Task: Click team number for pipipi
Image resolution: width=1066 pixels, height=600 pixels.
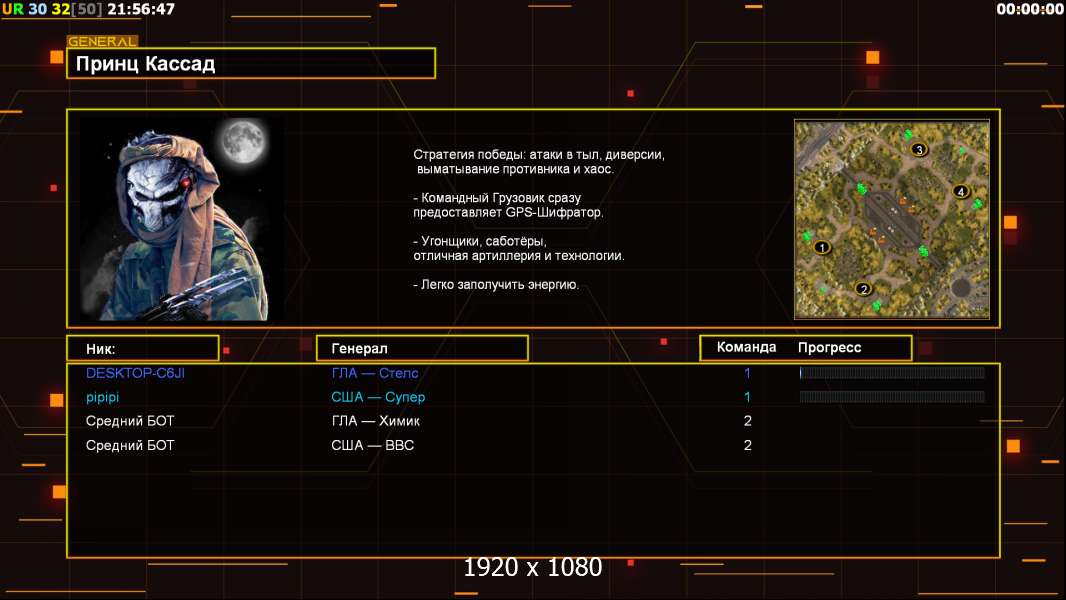Action: click(x=747, y=397)
